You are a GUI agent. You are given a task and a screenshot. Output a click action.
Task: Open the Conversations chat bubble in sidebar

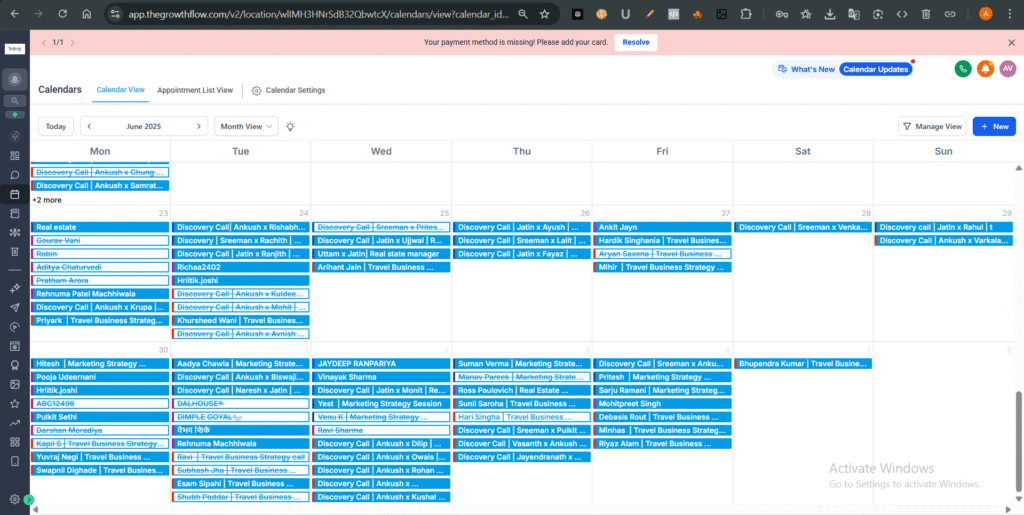[x=14, y=175]
